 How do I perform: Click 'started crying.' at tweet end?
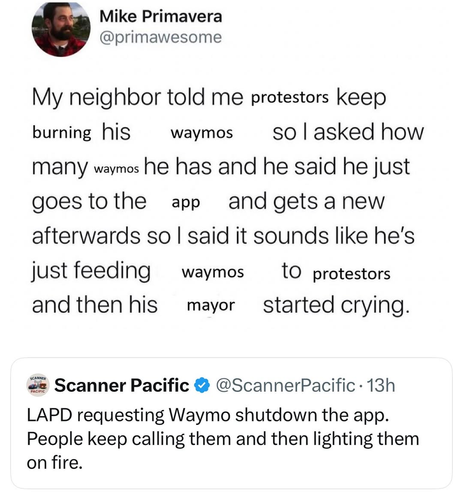tap(336, 305)
